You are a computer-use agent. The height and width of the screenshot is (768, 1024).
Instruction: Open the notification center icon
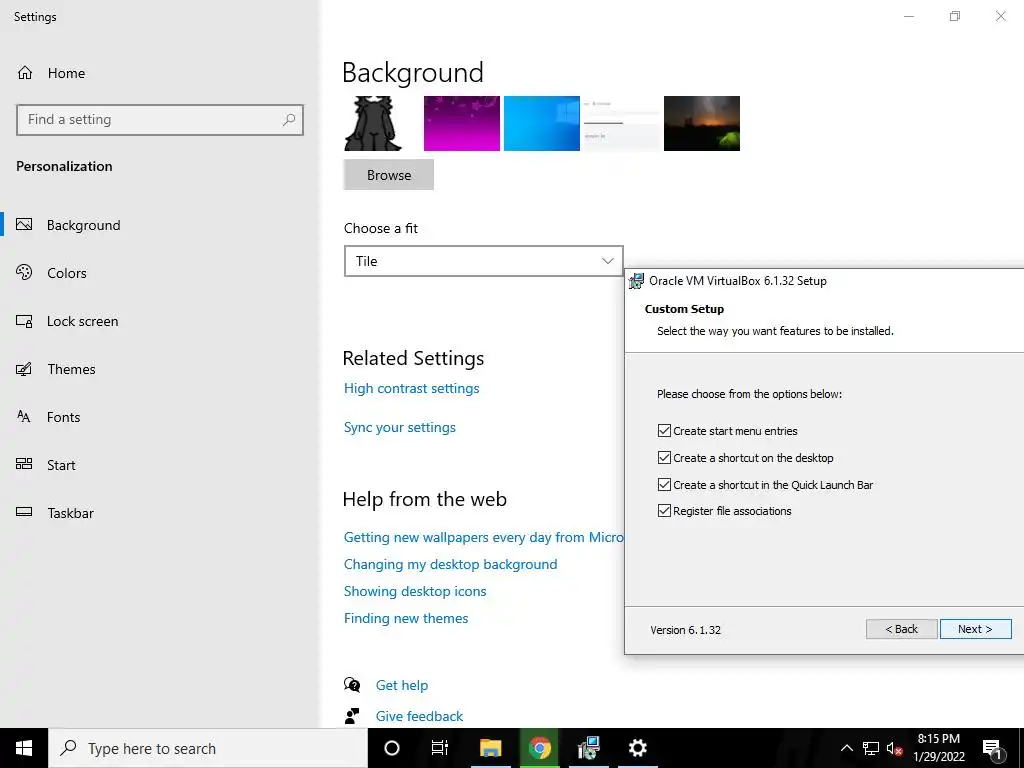[x=993, y=748]
